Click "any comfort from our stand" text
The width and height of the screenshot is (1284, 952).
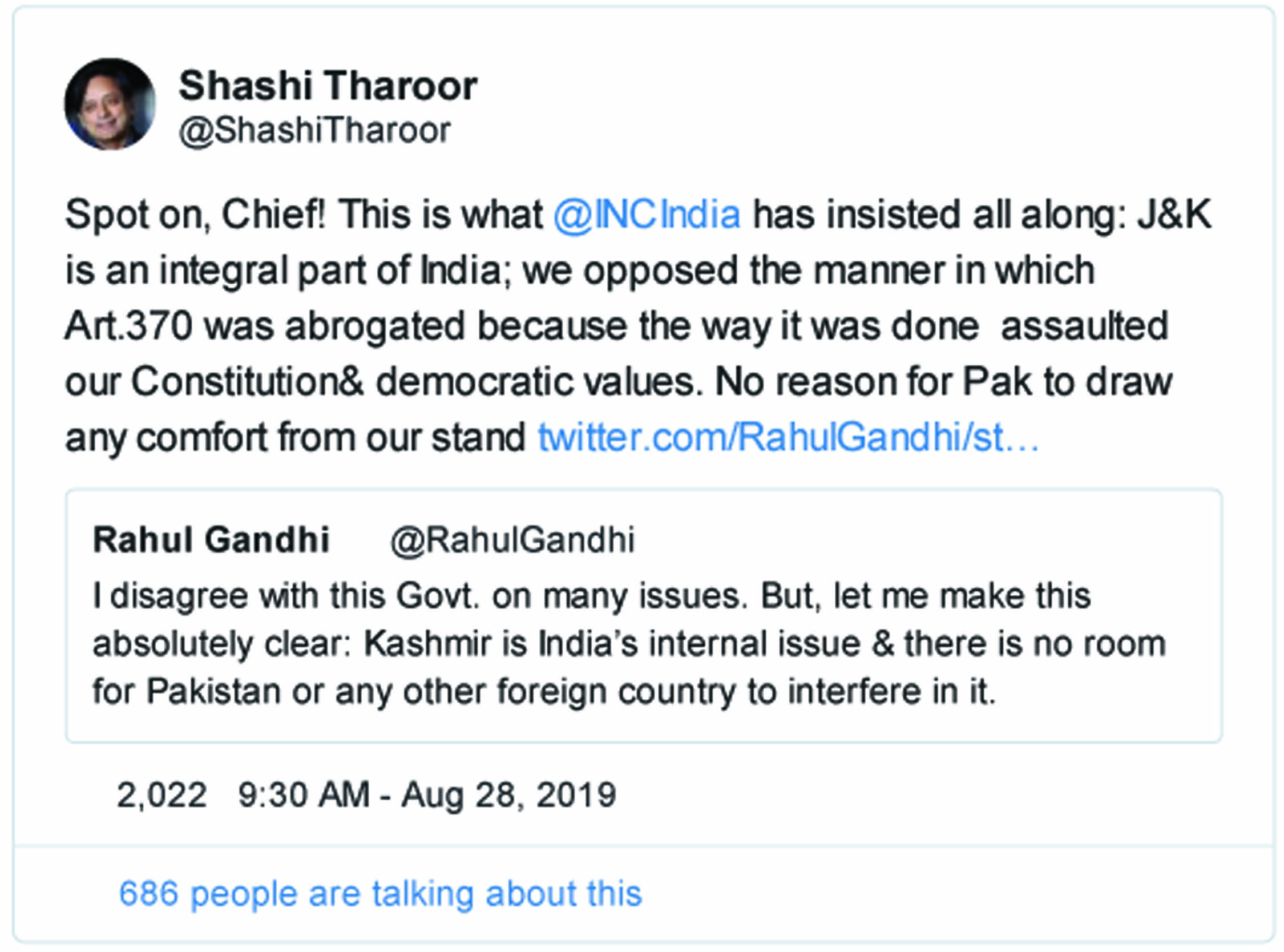click(x=295, y=437)
